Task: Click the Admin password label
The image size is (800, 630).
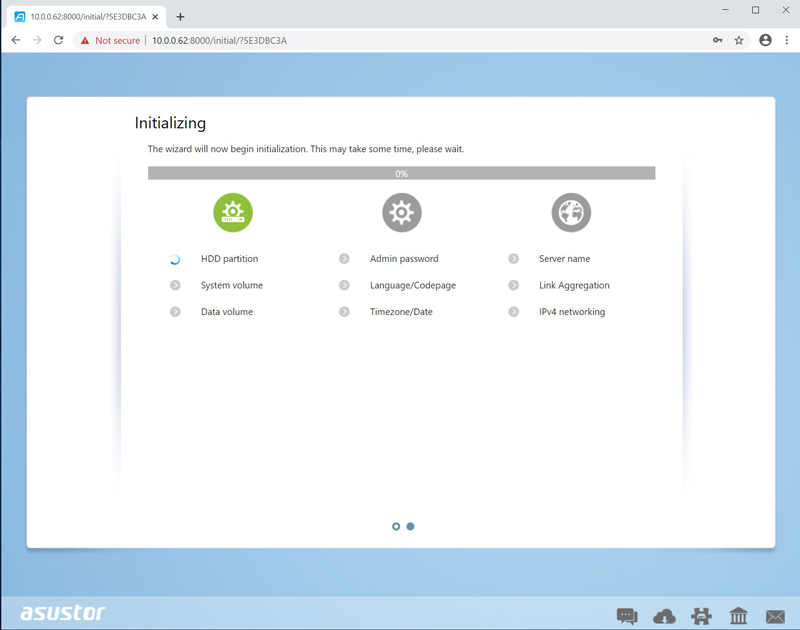Action: tap(404, 259)
